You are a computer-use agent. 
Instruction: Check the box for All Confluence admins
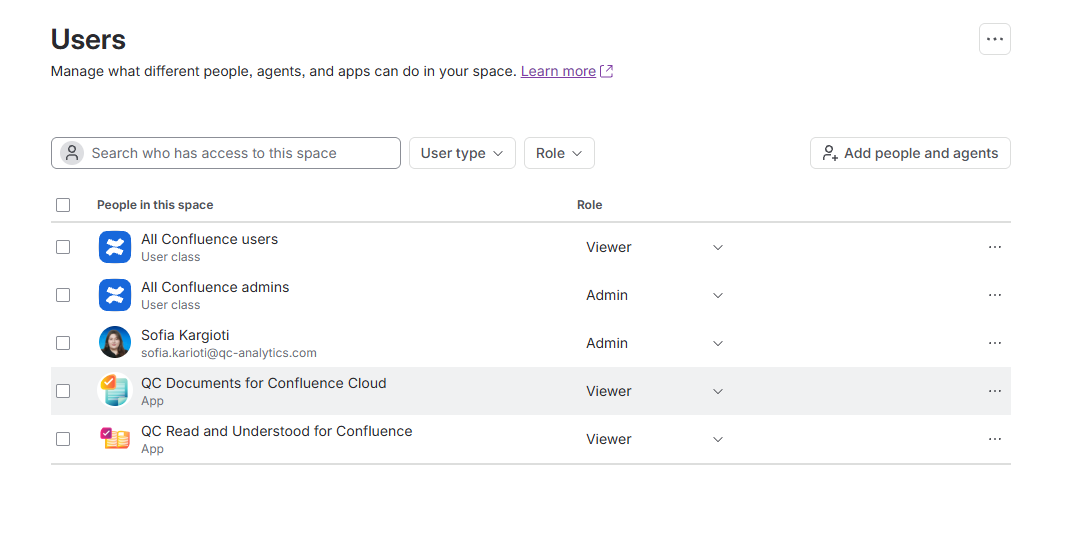click(x=63, y=295)
